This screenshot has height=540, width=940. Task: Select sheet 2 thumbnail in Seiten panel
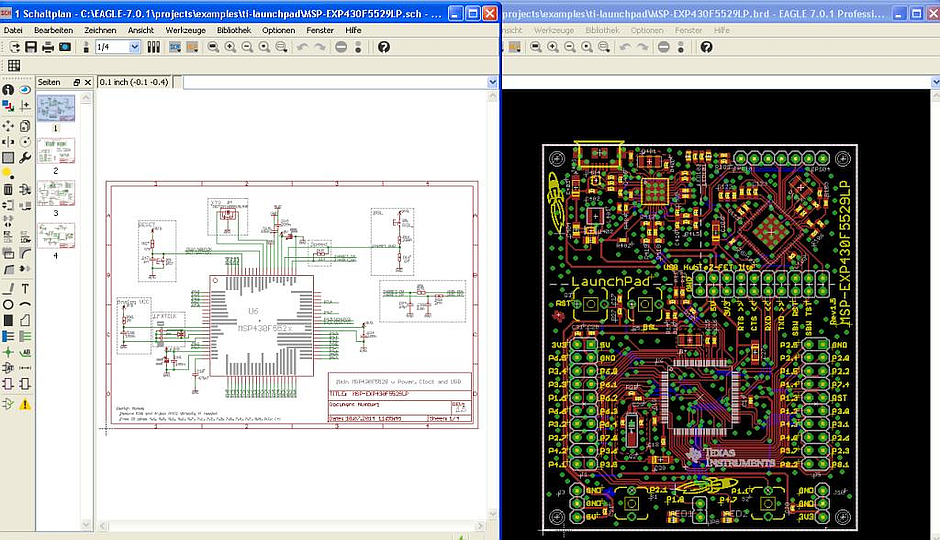click(56, 150)
